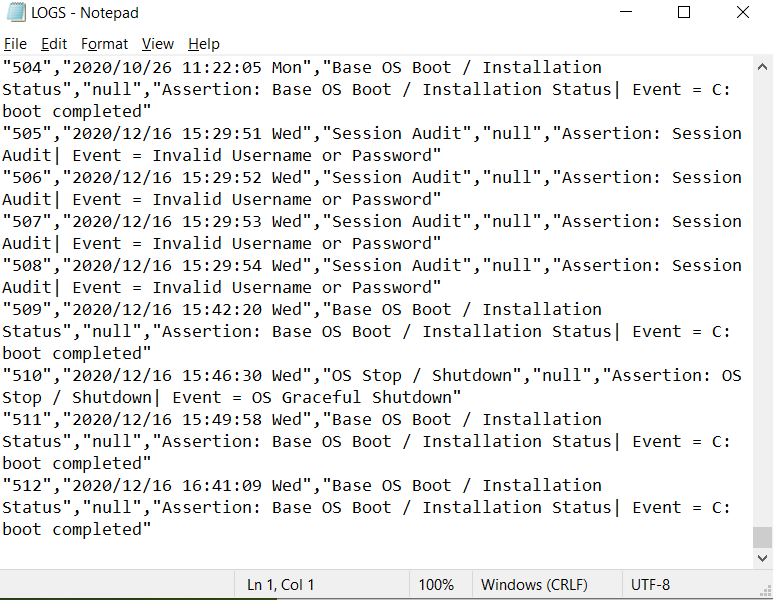Click the Ln 1, Col 1 status indicator

coord(280,585)
